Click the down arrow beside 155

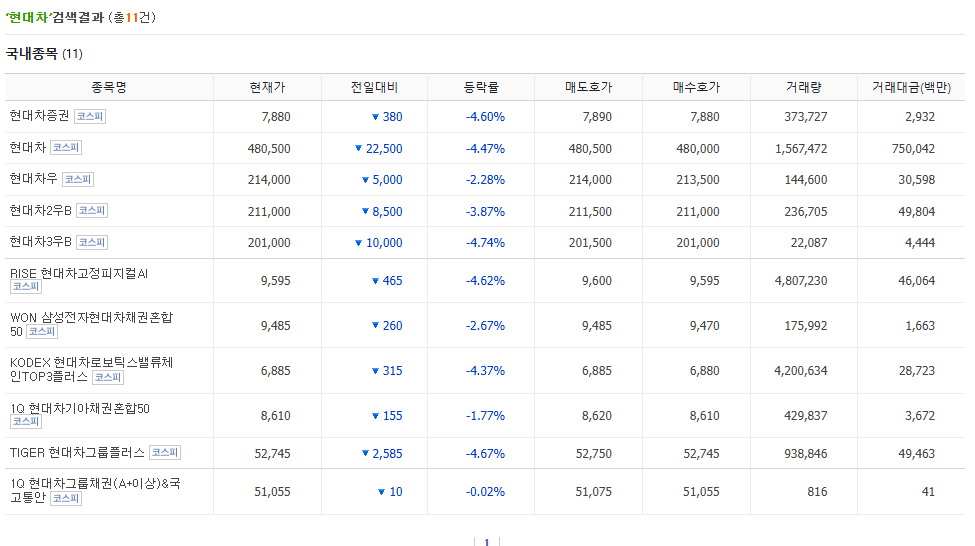tap(375, 416)
